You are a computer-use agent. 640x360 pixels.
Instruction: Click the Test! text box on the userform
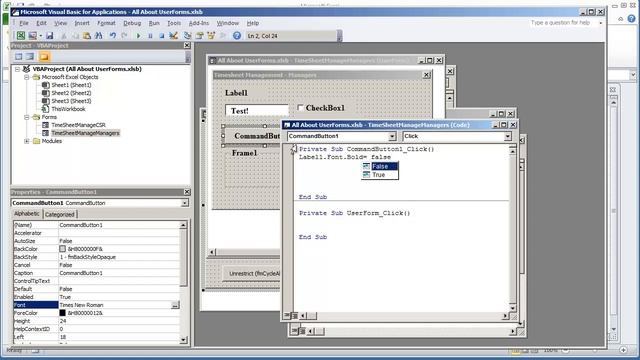257,111
